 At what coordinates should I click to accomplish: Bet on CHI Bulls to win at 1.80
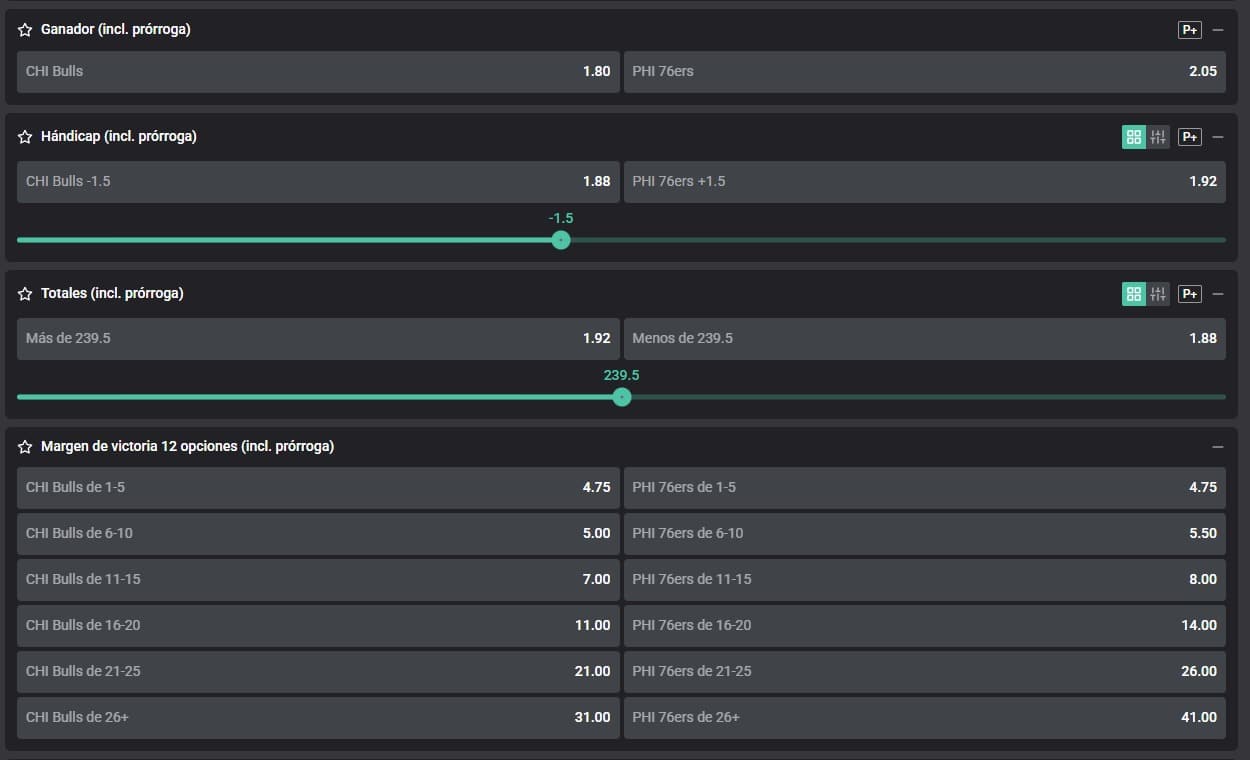pyautogui.click(x=318, y=72)
